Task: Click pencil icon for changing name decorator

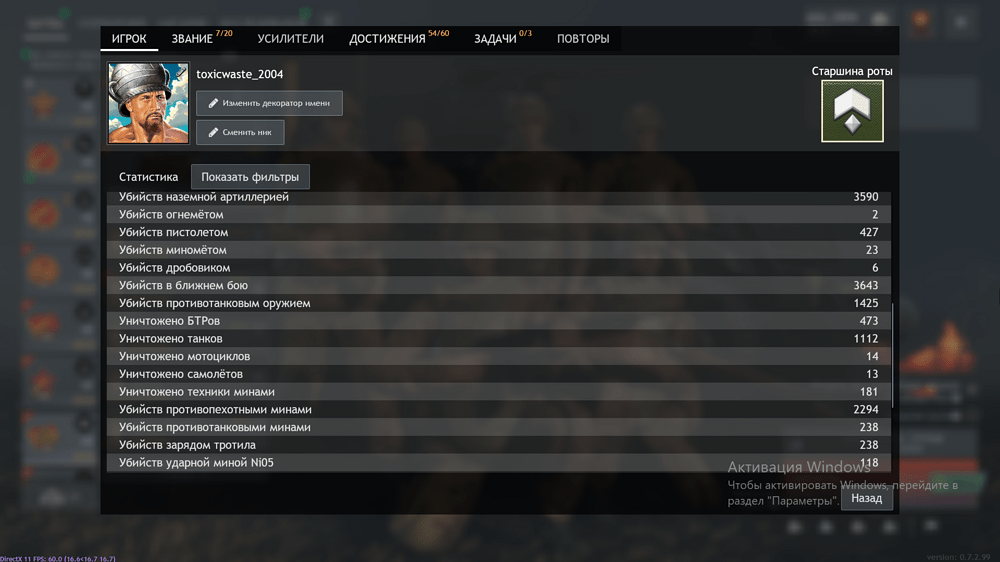Action: pyautogui.click(x=213, y=103)
